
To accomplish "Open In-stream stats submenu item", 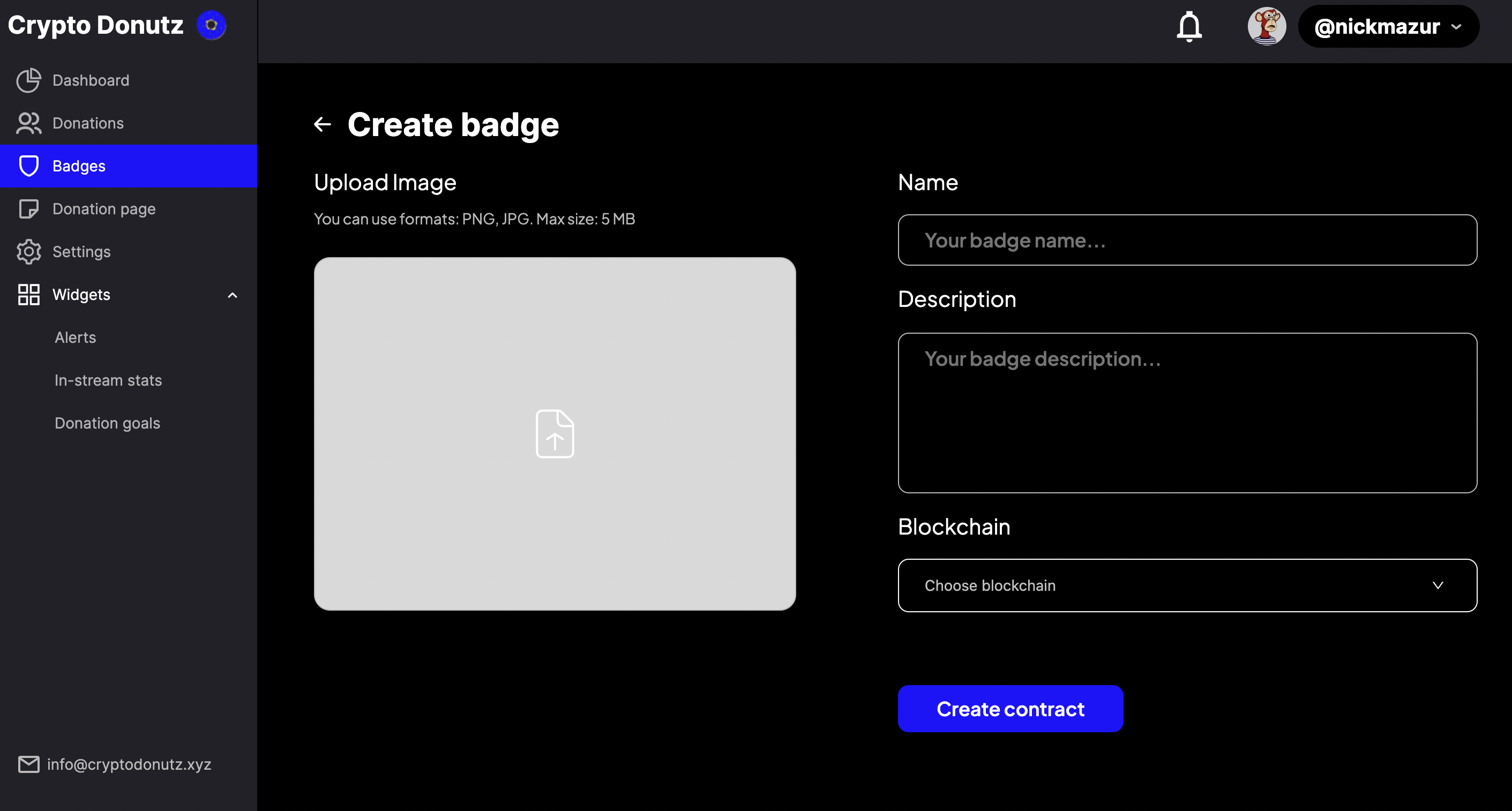I will (108, 380).
